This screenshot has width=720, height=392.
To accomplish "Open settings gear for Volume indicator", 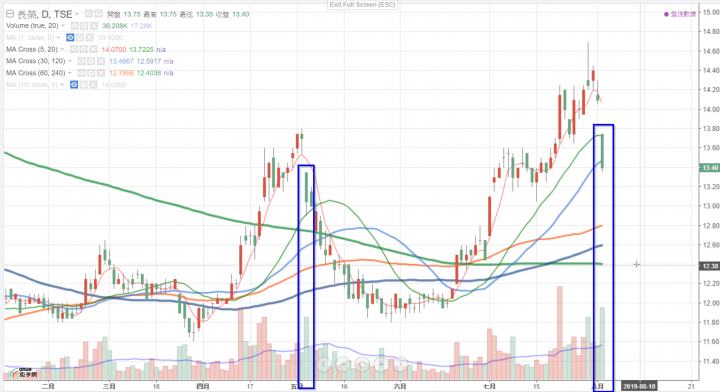I will coord(84,26).
